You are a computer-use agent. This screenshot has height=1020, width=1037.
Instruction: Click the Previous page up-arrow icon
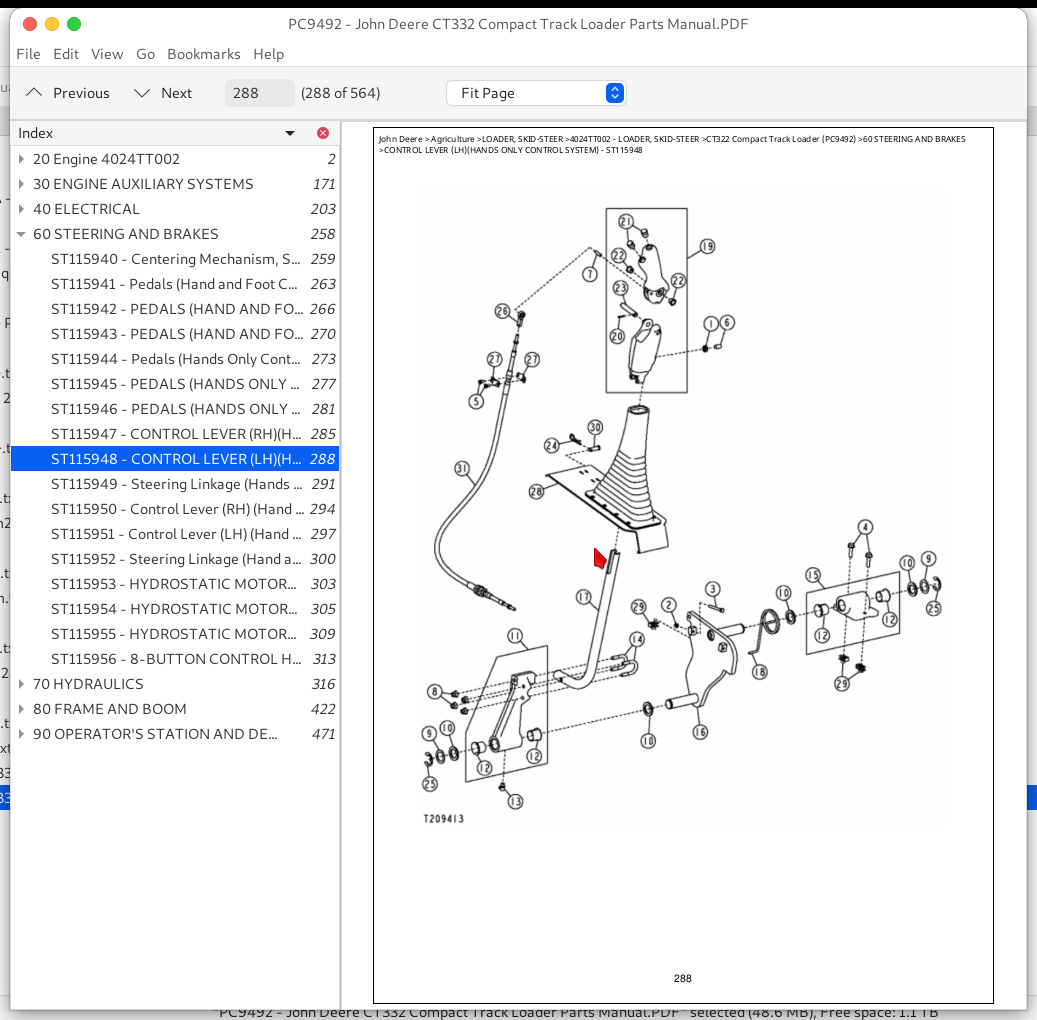35,93
